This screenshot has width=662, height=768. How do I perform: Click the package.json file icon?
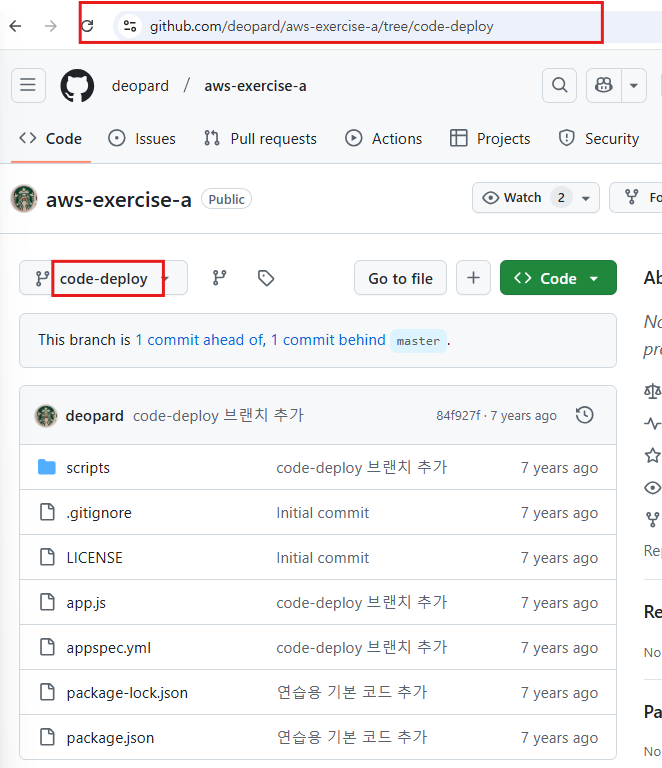47,738
